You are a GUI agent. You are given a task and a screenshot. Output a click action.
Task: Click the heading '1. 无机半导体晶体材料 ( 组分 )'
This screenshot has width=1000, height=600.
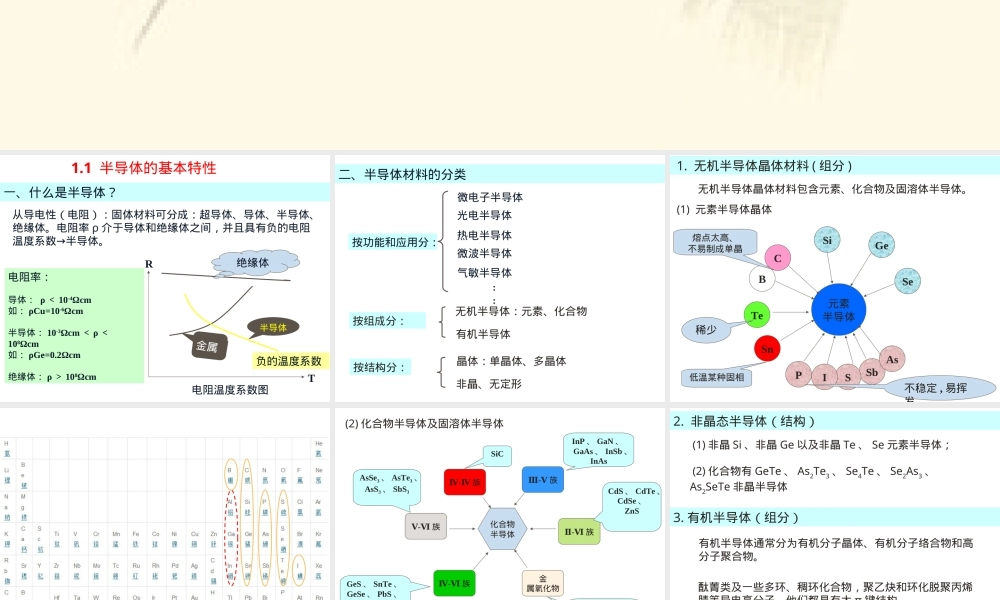[764, 166]
